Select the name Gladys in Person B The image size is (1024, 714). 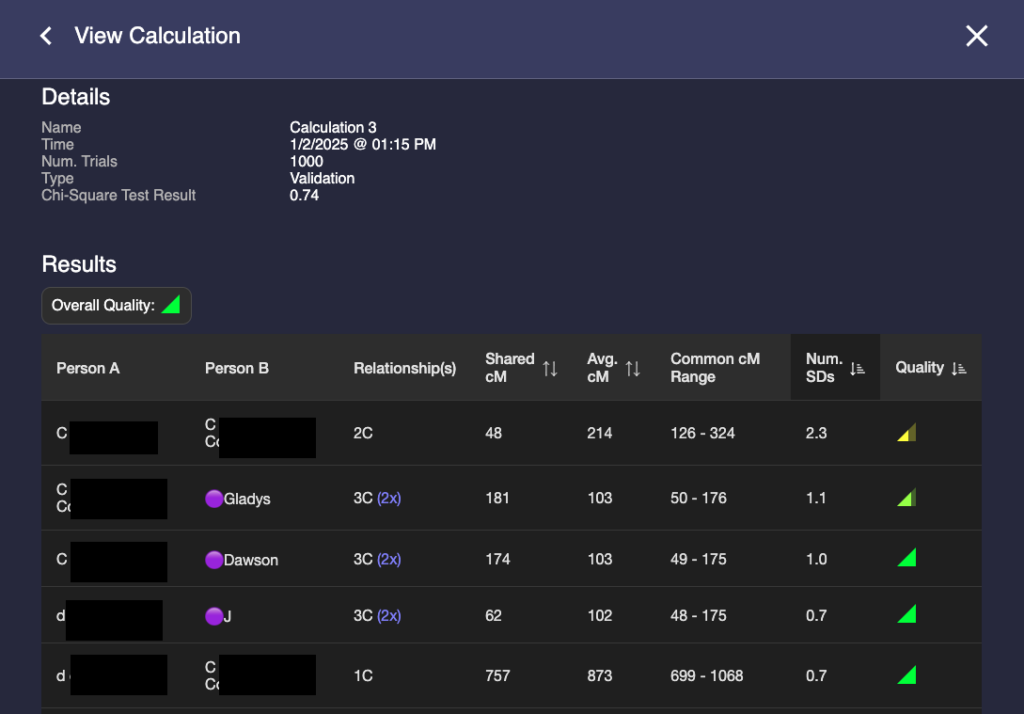(x=247, y=499)
